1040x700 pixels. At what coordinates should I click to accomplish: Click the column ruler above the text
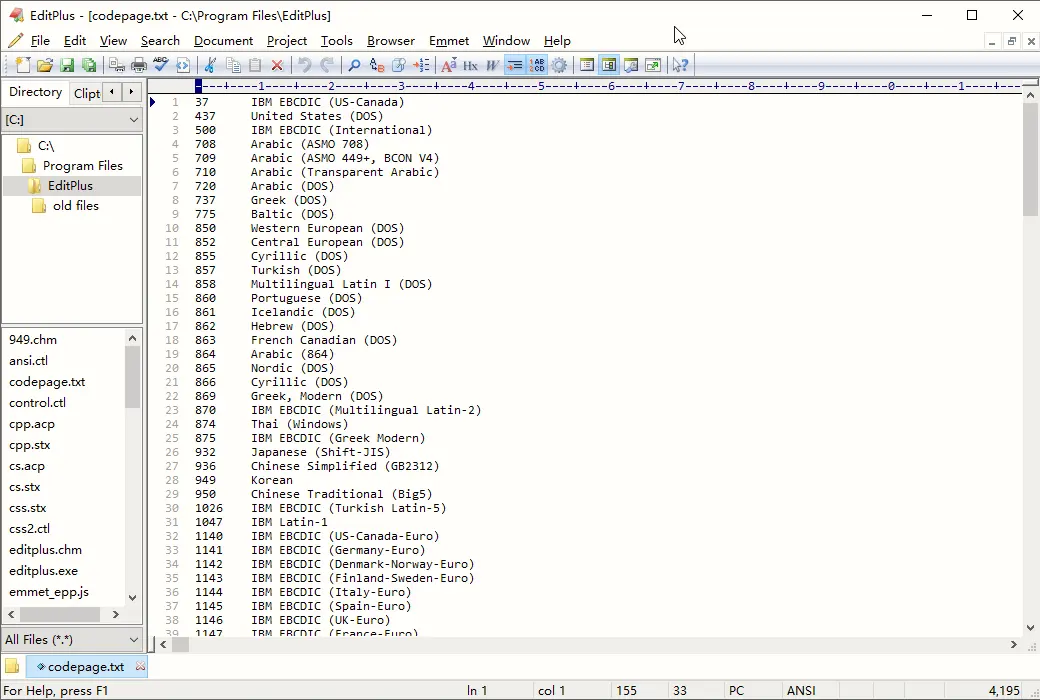click(608, 86)
